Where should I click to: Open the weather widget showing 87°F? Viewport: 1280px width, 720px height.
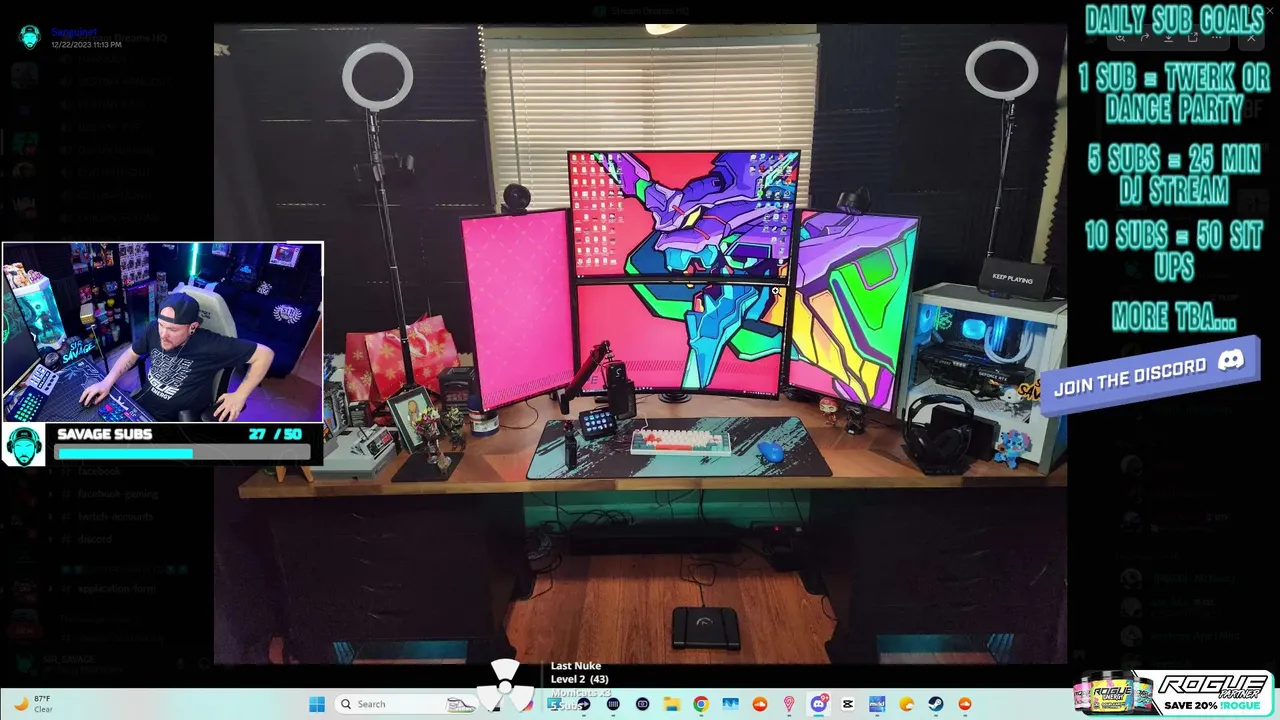(34, 704)
